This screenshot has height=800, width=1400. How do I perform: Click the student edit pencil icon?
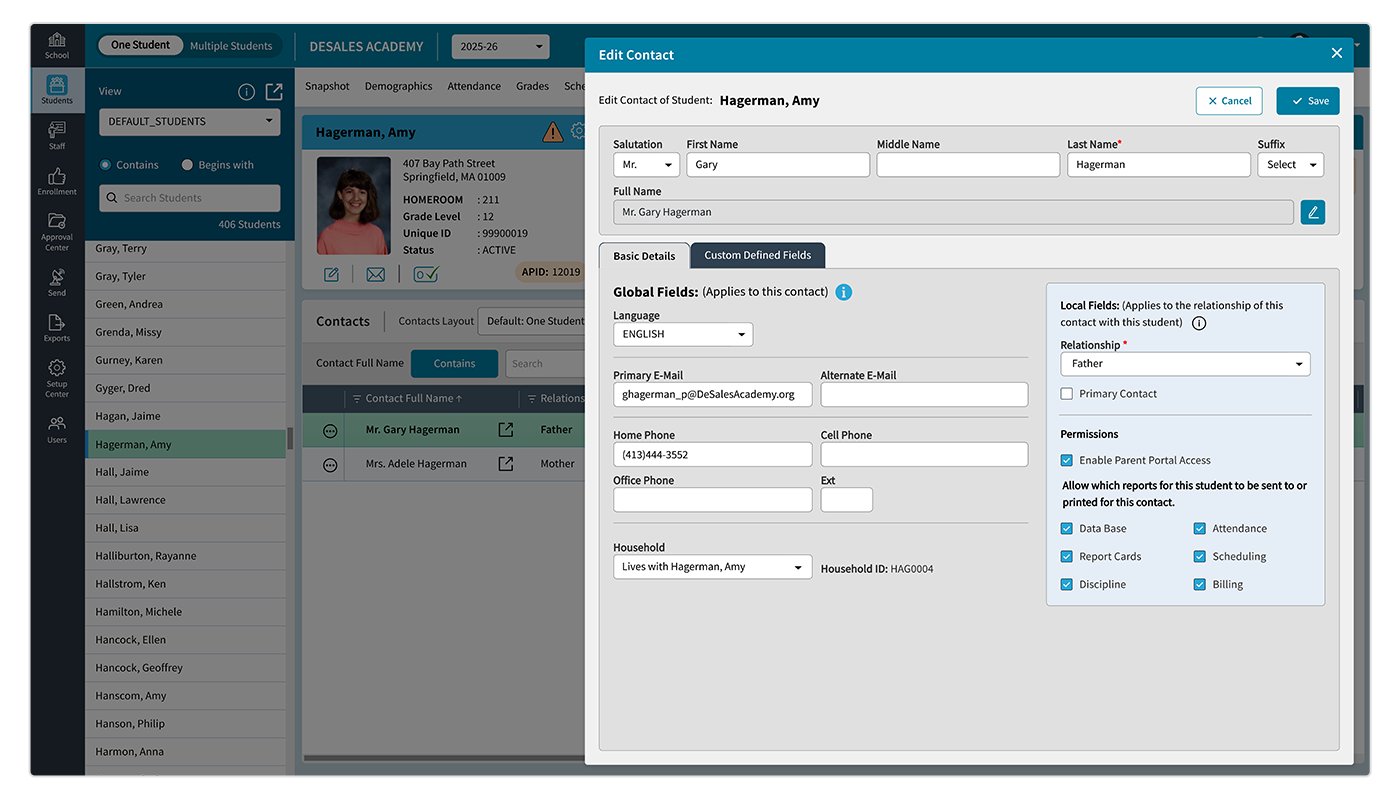click(331, 274)
